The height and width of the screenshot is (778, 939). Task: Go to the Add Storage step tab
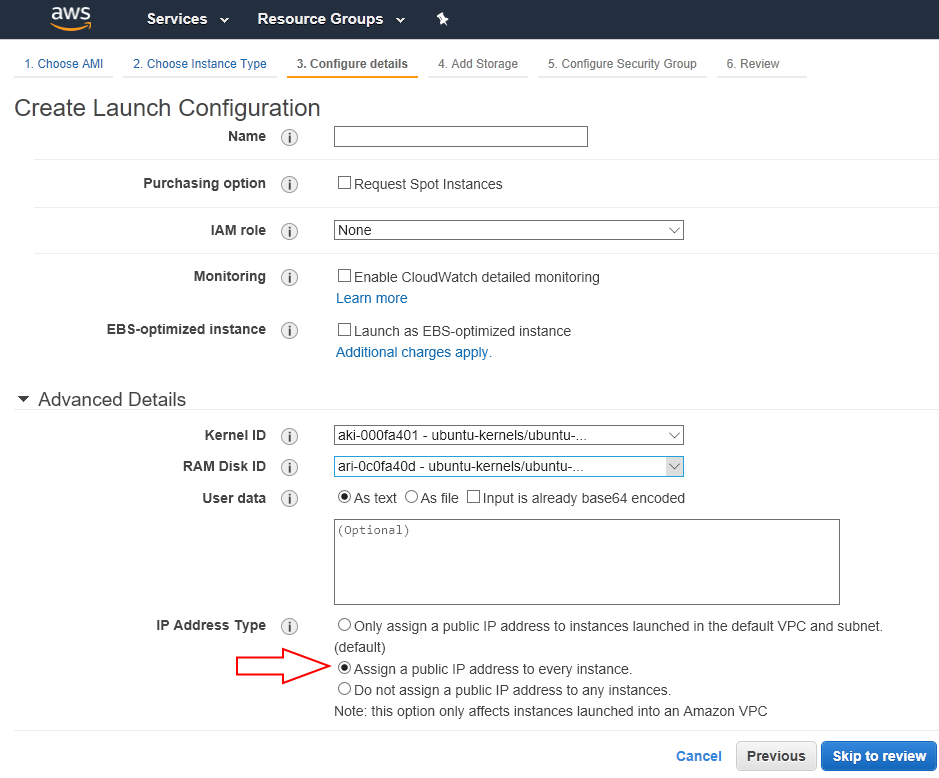click(x=477, y=64)
